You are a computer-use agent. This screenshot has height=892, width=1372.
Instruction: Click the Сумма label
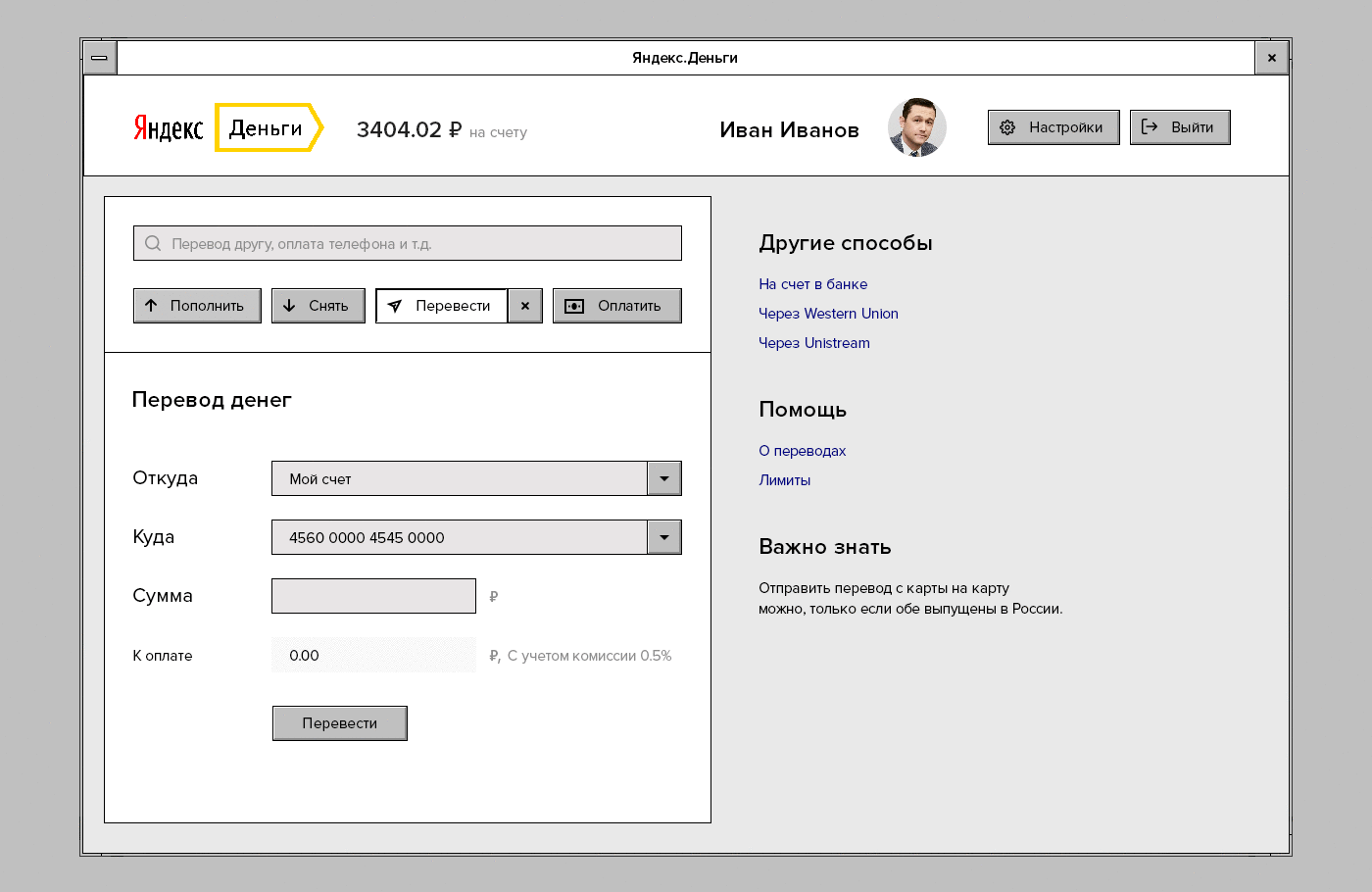pos(163,596)
